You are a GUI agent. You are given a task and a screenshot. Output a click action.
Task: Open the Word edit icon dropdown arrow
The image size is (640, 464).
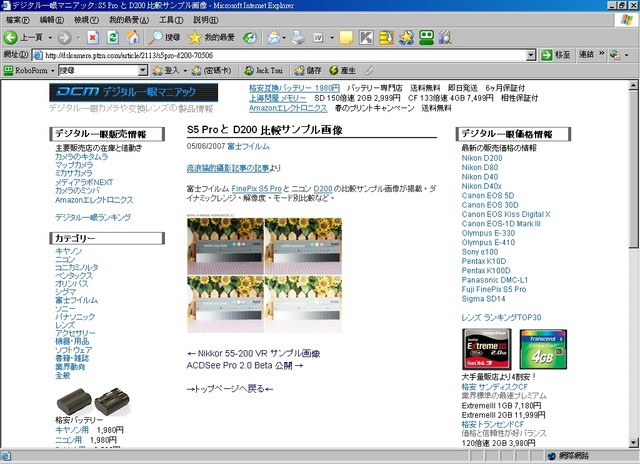tap(332, 38)
